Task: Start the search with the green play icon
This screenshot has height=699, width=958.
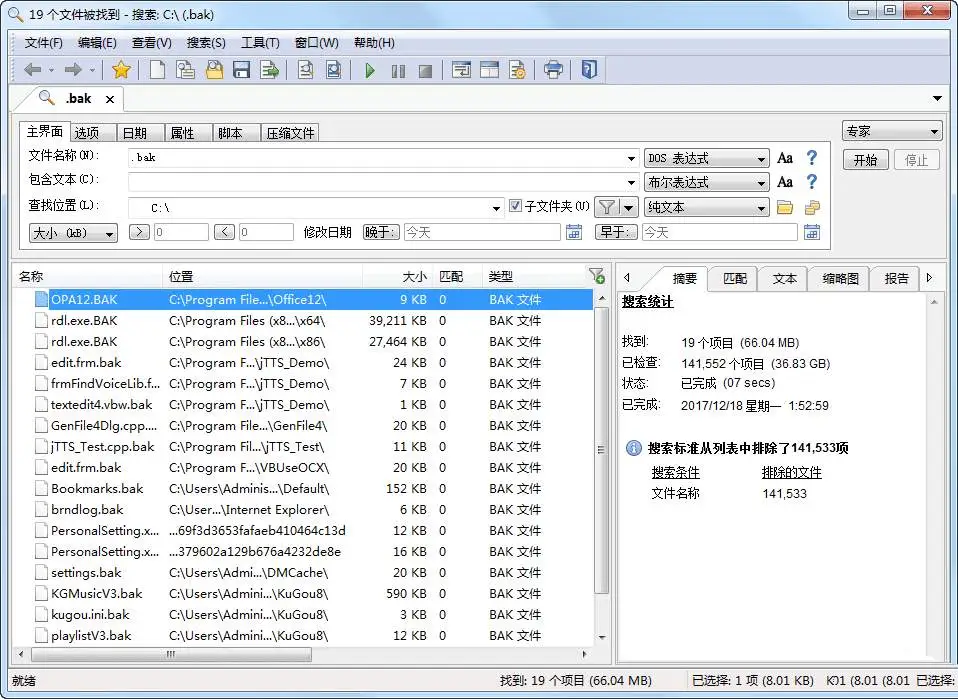Action: click(369, 69)
